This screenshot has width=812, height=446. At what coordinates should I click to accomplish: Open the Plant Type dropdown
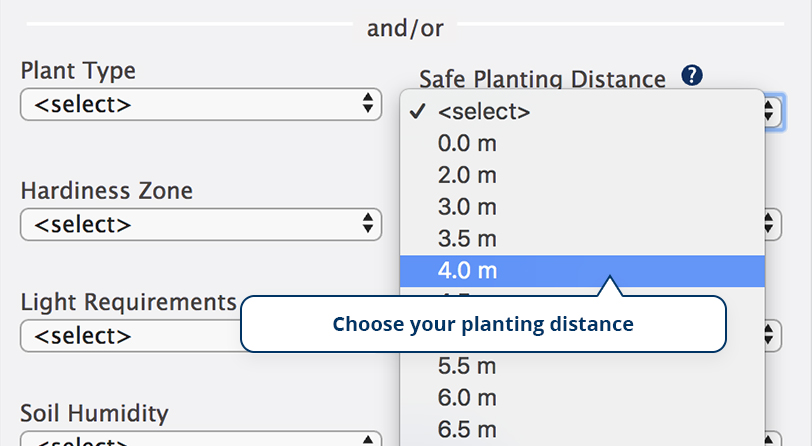201,104
